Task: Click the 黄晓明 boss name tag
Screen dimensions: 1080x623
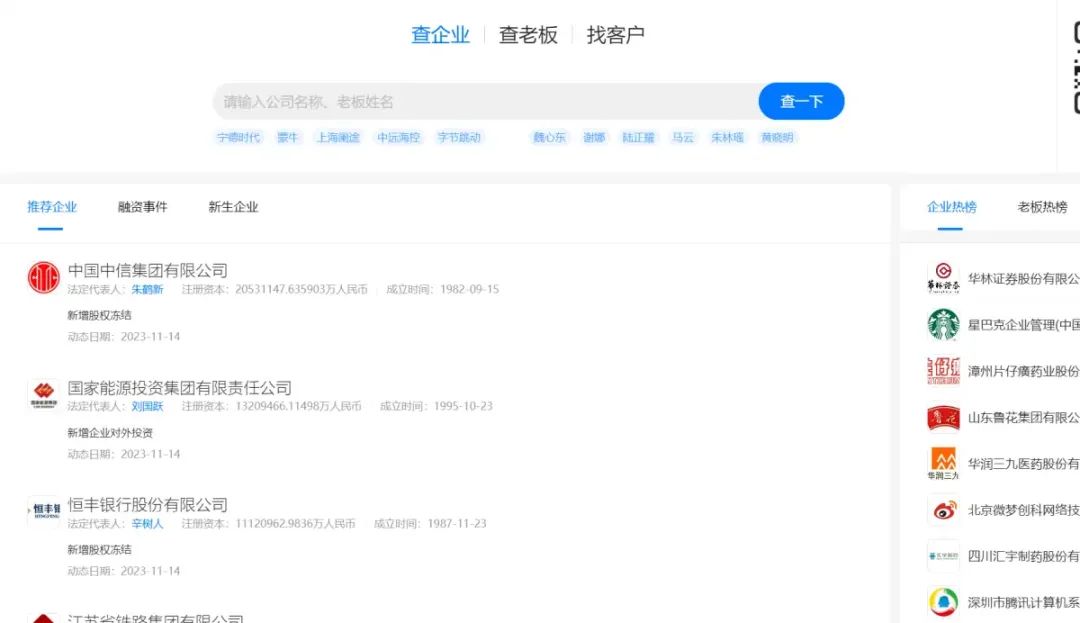Action: coord(778,138)
